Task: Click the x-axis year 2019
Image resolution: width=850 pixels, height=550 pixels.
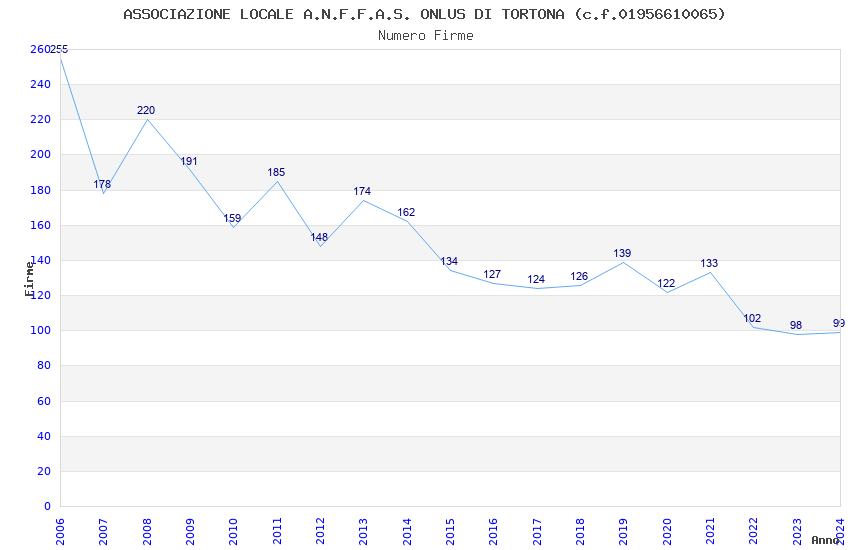Action: point(623,532)
